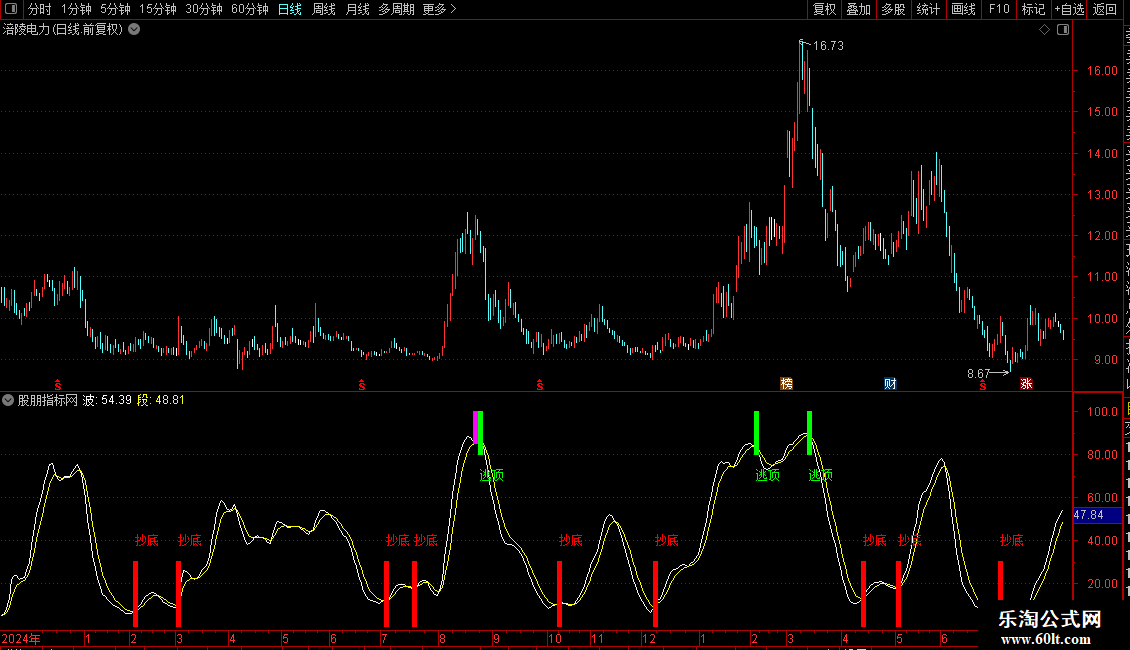1130x650 pixels.
Task: Click the 财 financial report marker
Action: tap(890, 384)
